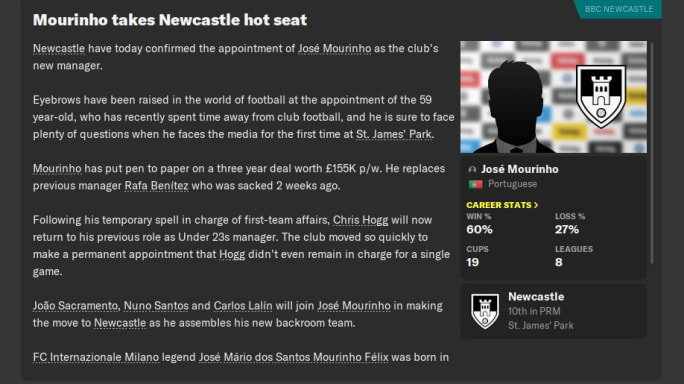The height and width of the screenshot is (384, 684).
Task: Open the Rafa Benítez profile link
Action: coord(156,185)
